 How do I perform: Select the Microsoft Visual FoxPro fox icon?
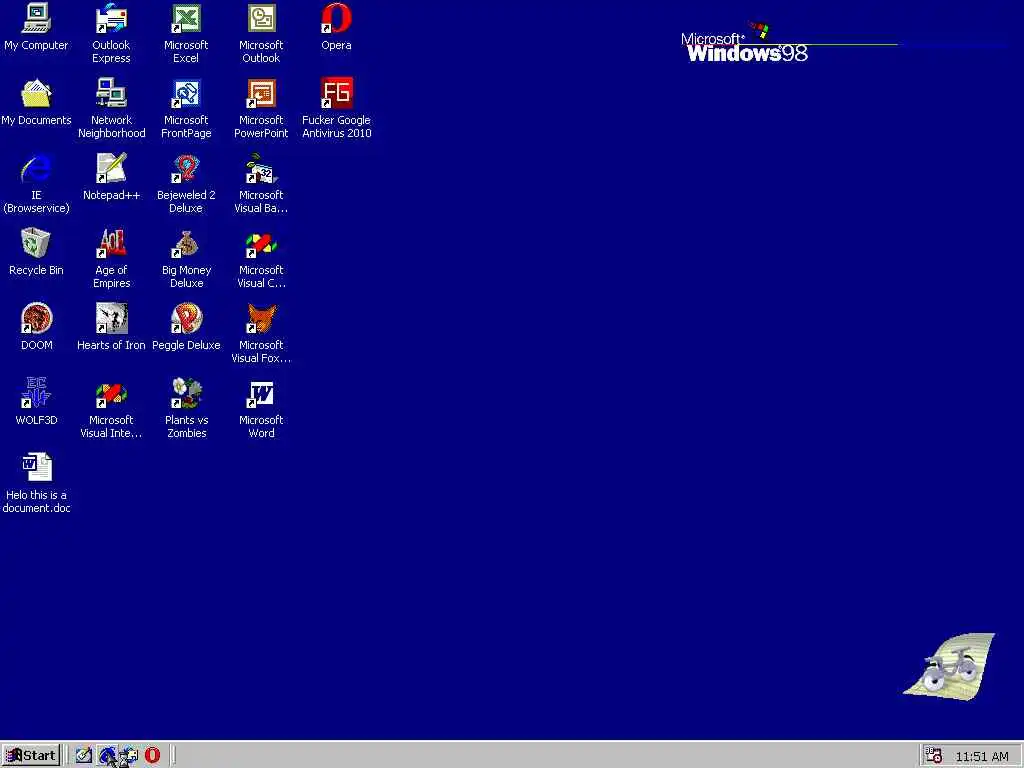coord(261,319)
